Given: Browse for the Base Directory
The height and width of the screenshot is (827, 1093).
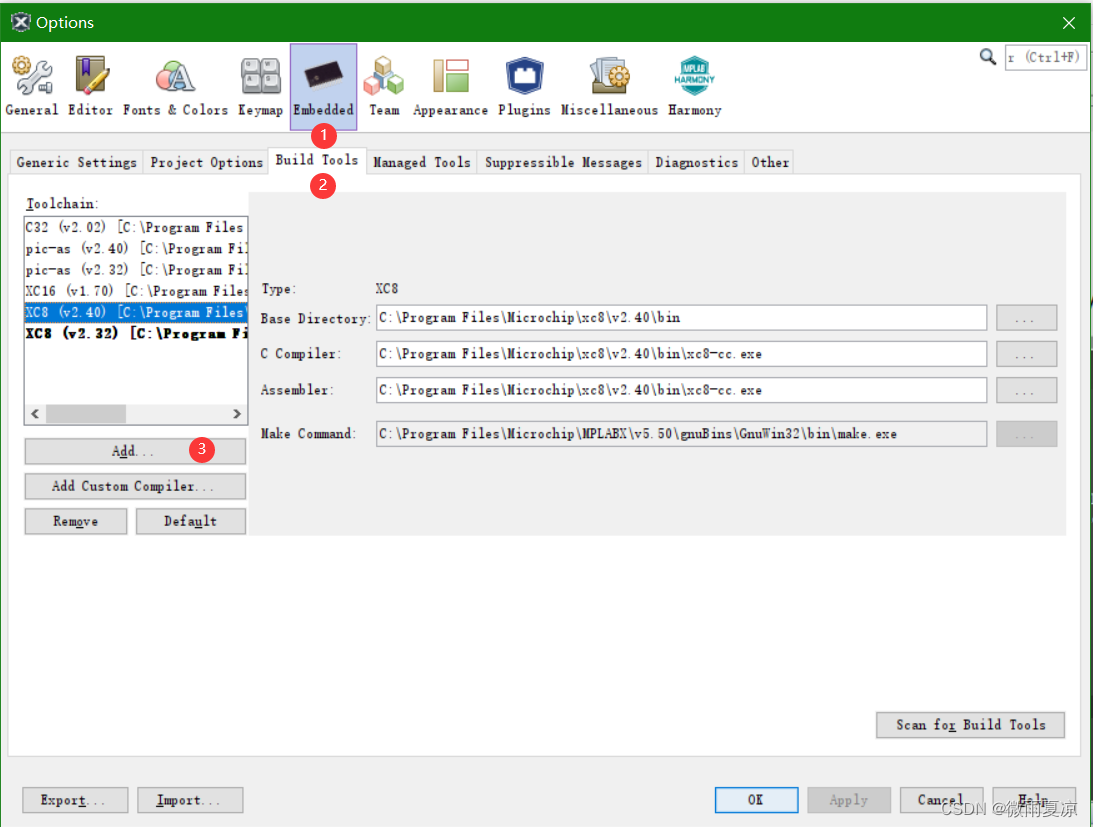Looking at the screenshot, I should (x=1026, y=318).
